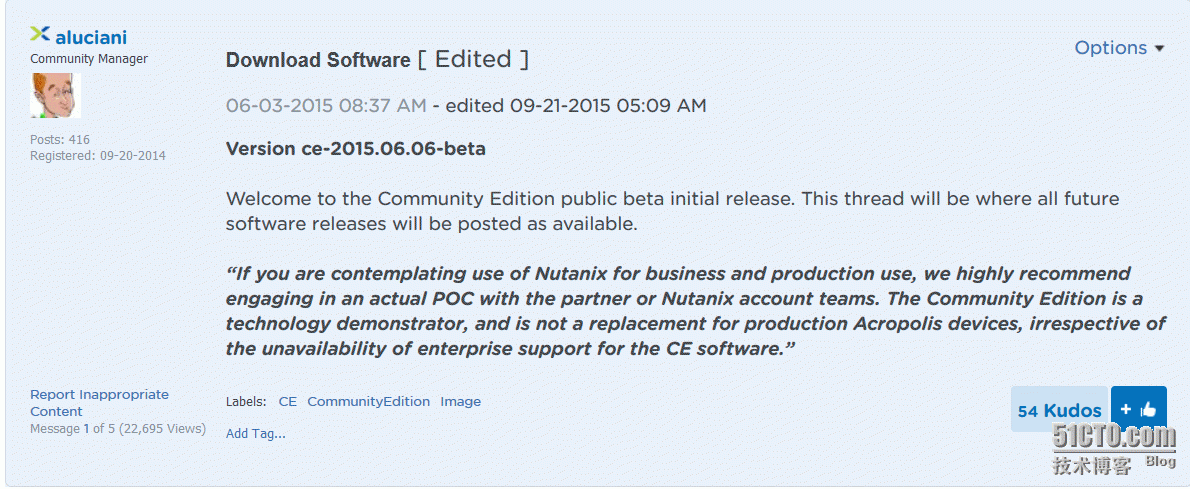Click Report Inappropriate Content link
Screen dimensions: 1190x489
pyautogui.click(x=99, y=402)
